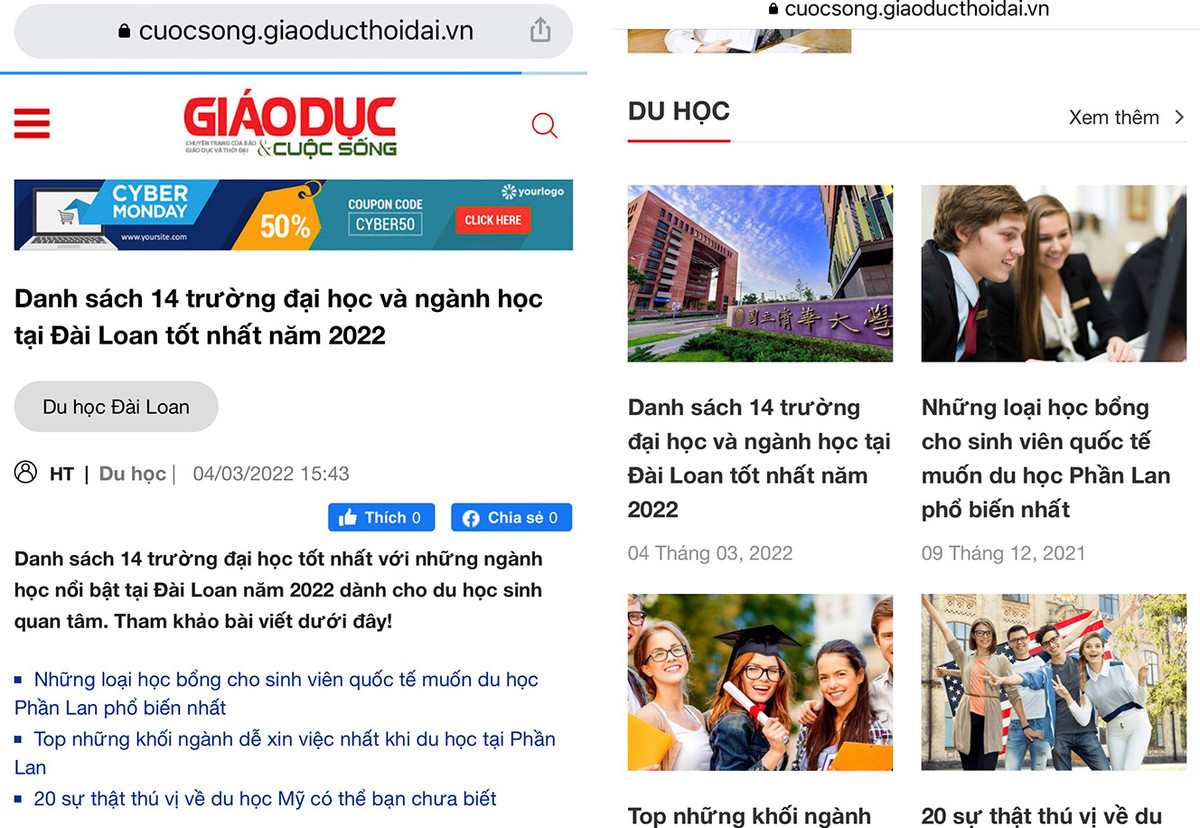Click the padlock icon in the address bar

point(124,31)
